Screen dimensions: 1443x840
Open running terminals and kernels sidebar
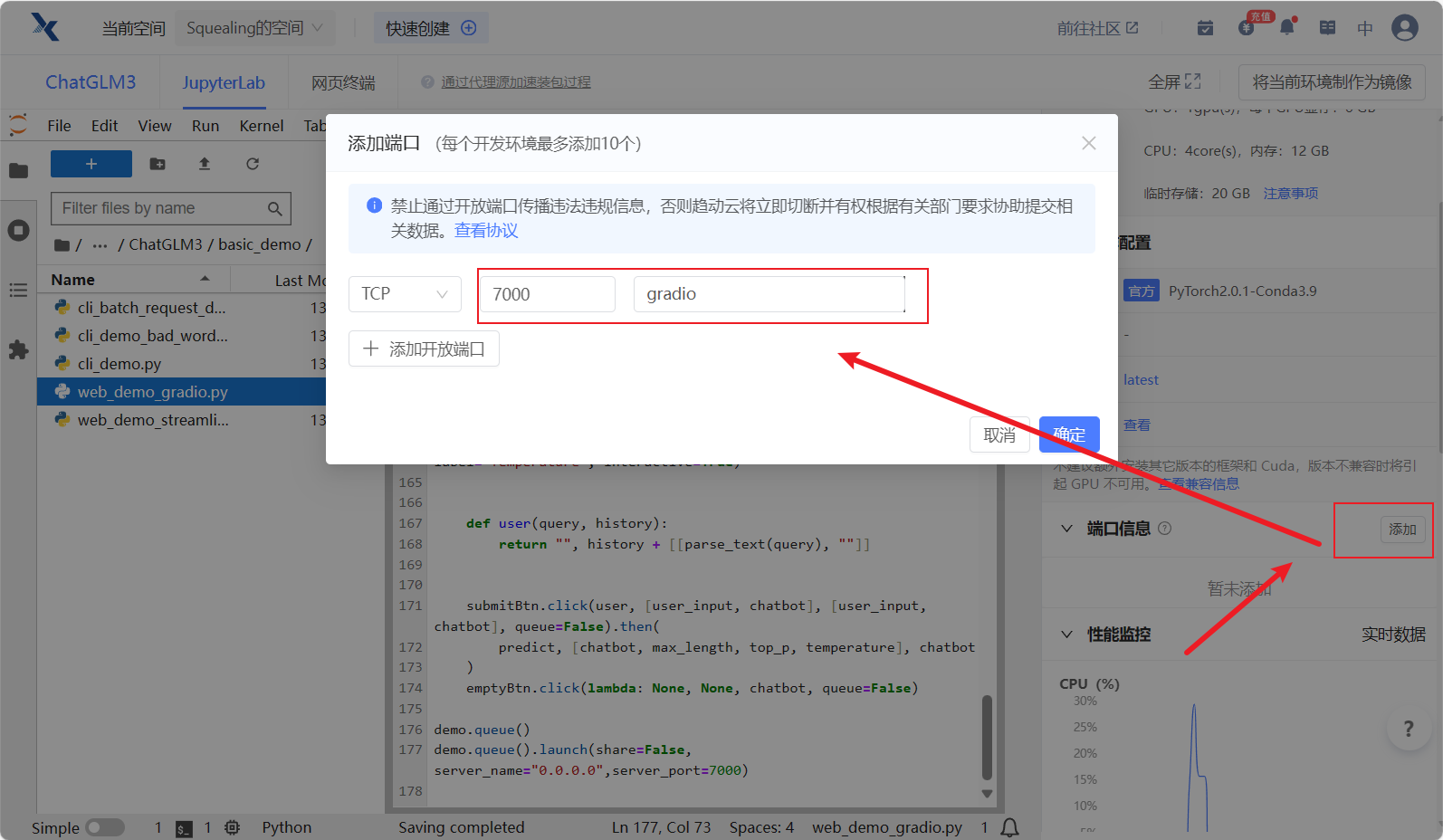pyautogui.click(x=18, y=230)
